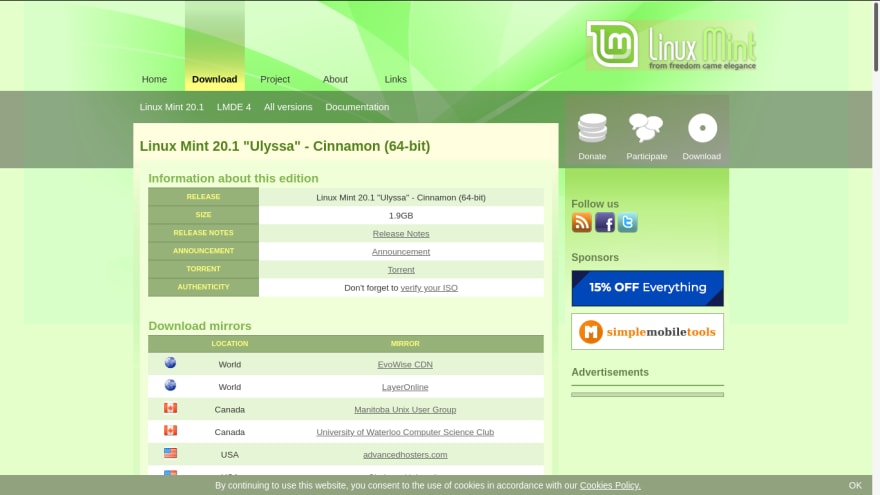Go to the Home menu
Screen dimensions: 880x495
154,79
